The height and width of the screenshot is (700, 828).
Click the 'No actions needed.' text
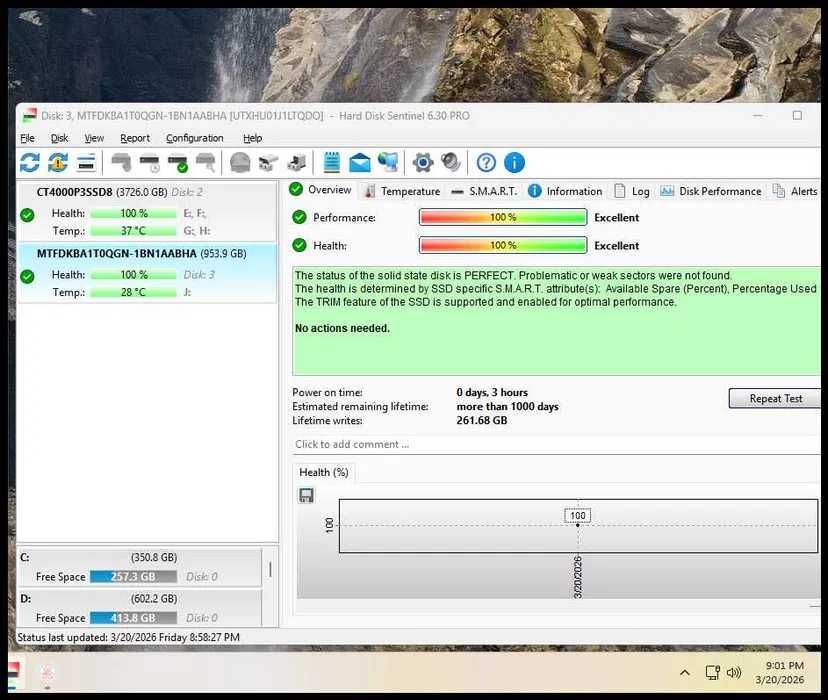tap(342, 328)
